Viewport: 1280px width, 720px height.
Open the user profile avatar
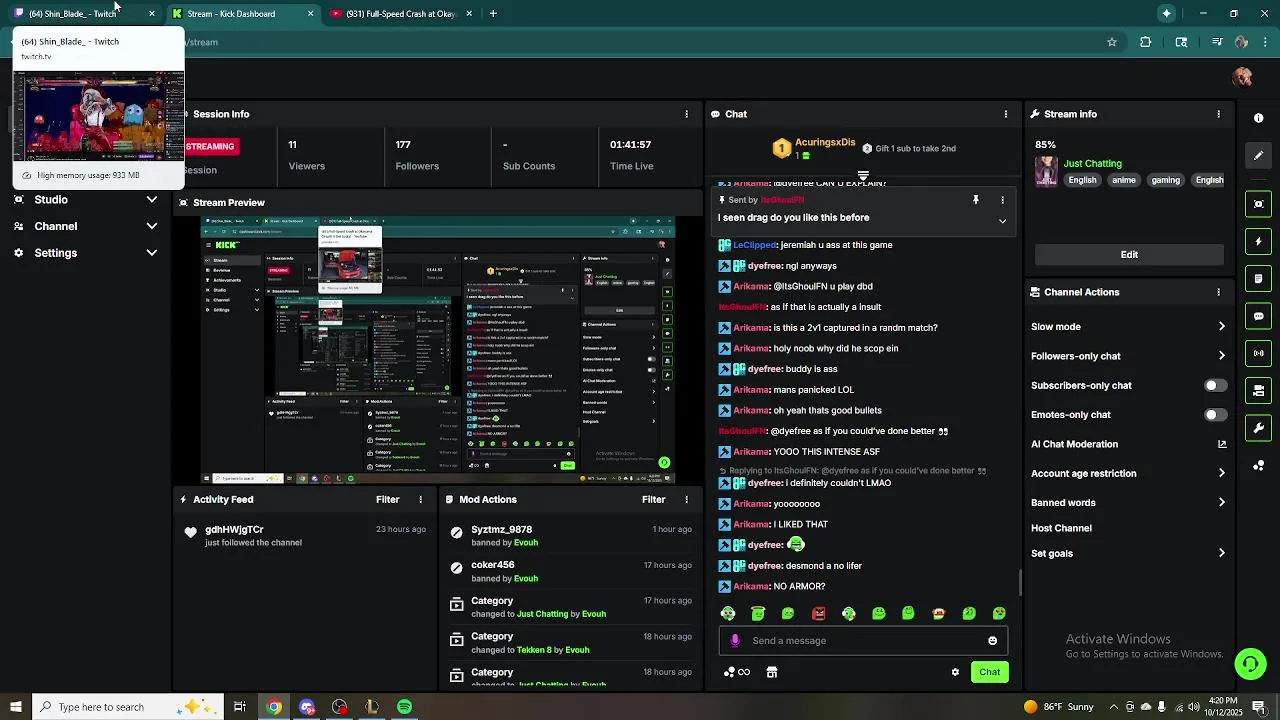point(1242,77)
